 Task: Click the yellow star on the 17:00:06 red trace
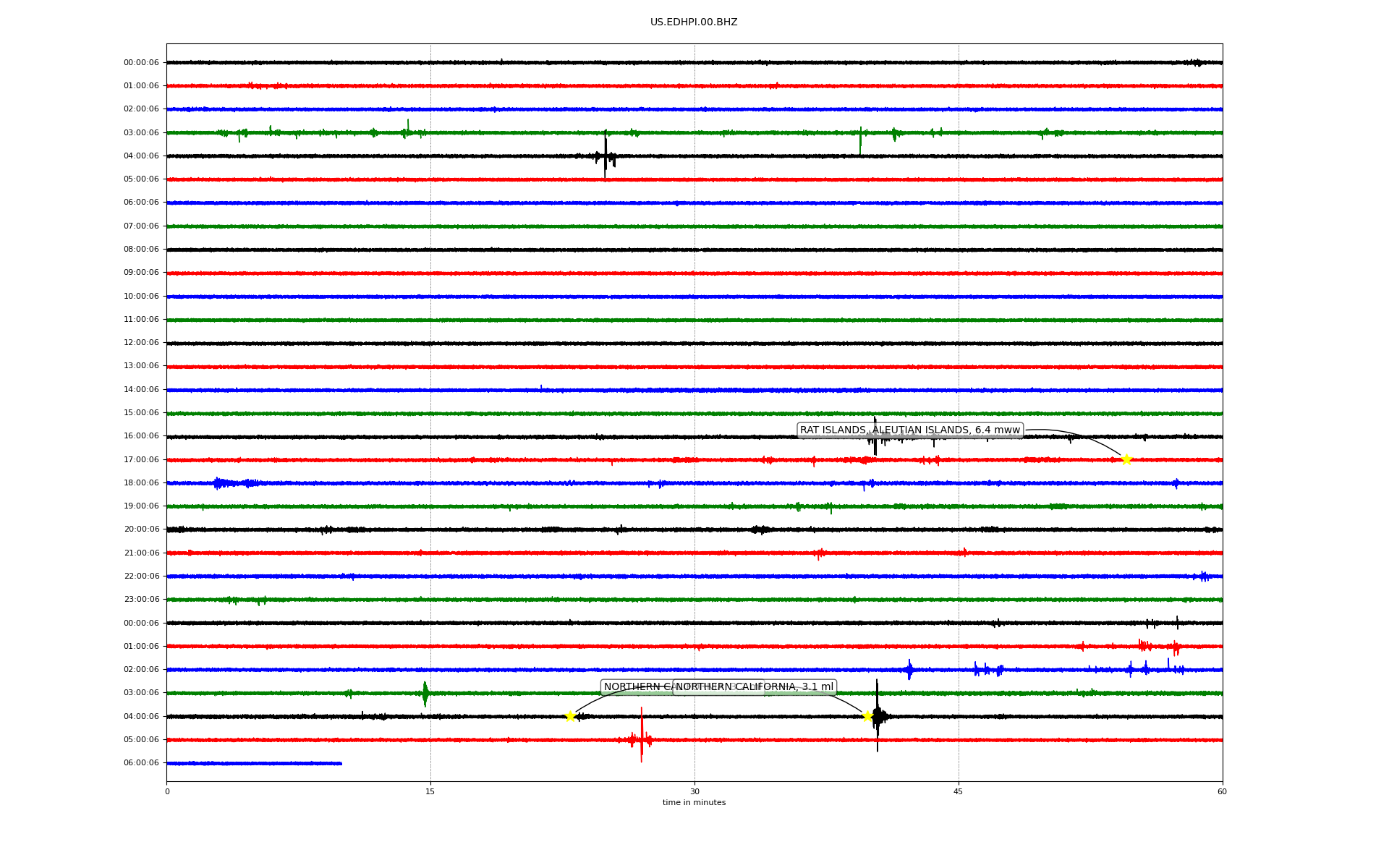pyautogui.click(x=1126, y=459)
